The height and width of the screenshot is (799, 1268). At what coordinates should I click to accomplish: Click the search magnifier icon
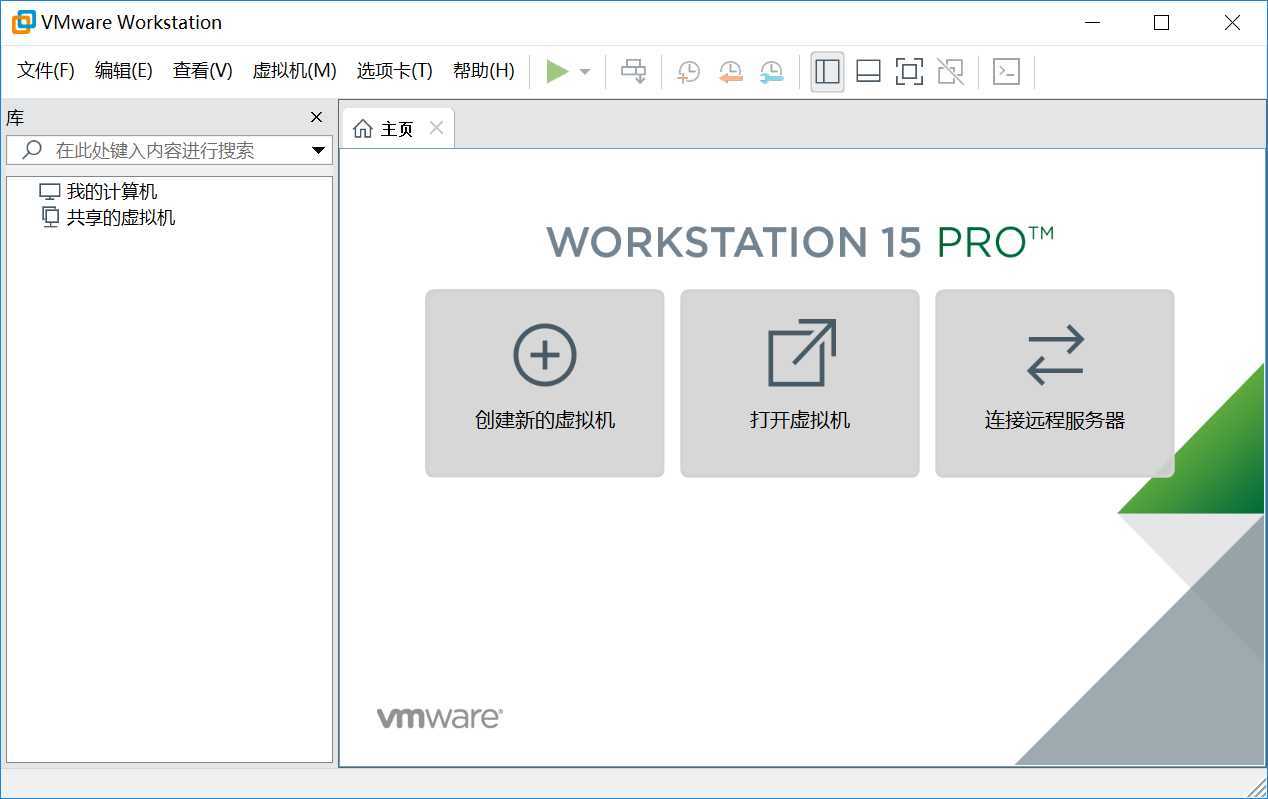(x=32, y=150)
